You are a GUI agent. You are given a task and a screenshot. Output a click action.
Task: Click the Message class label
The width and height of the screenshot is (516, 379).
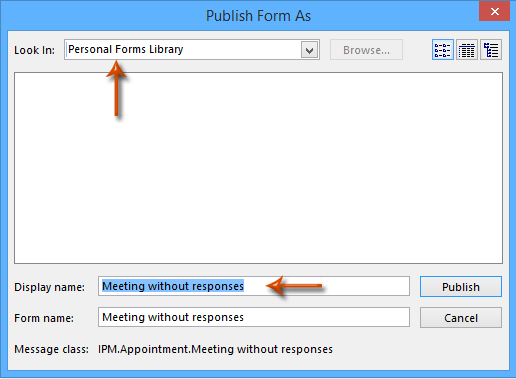click(x=51, y=349)
